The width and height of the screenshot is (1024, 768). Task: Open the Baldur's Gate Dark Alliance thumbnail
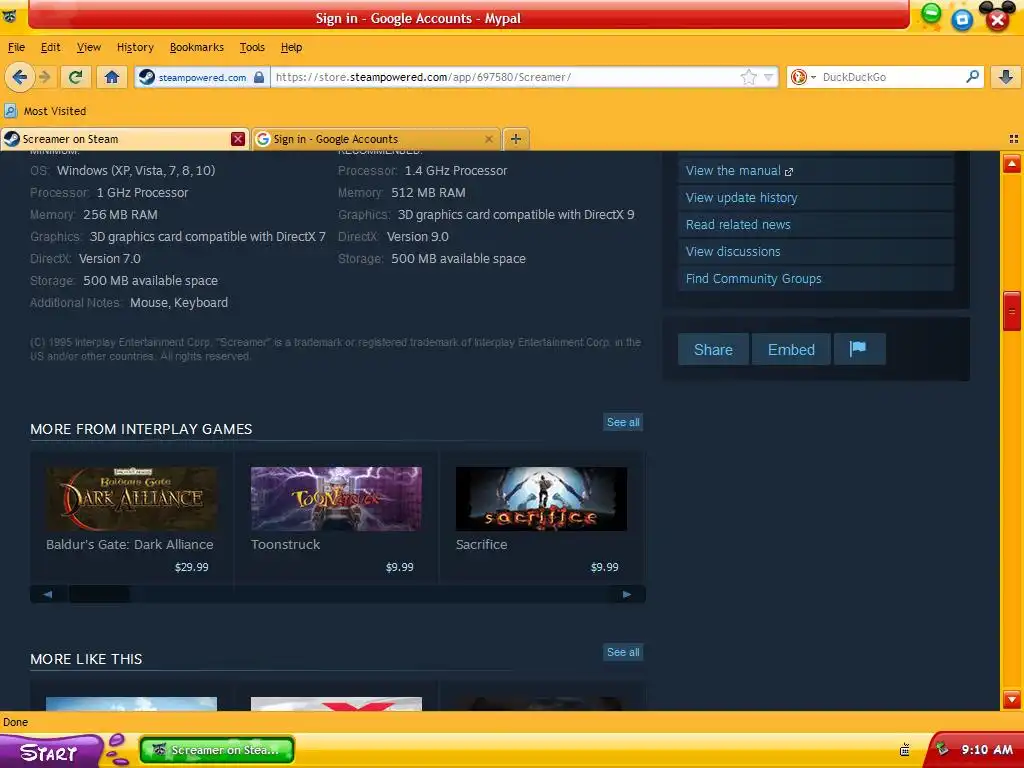[x=131, y=498]
